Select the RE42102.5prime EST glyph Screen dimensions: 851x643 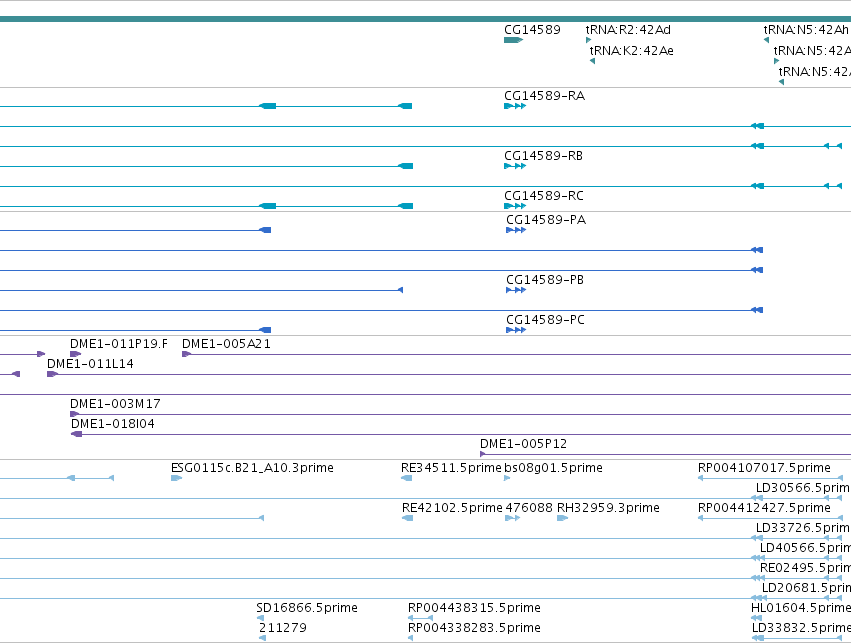point(407,518)
